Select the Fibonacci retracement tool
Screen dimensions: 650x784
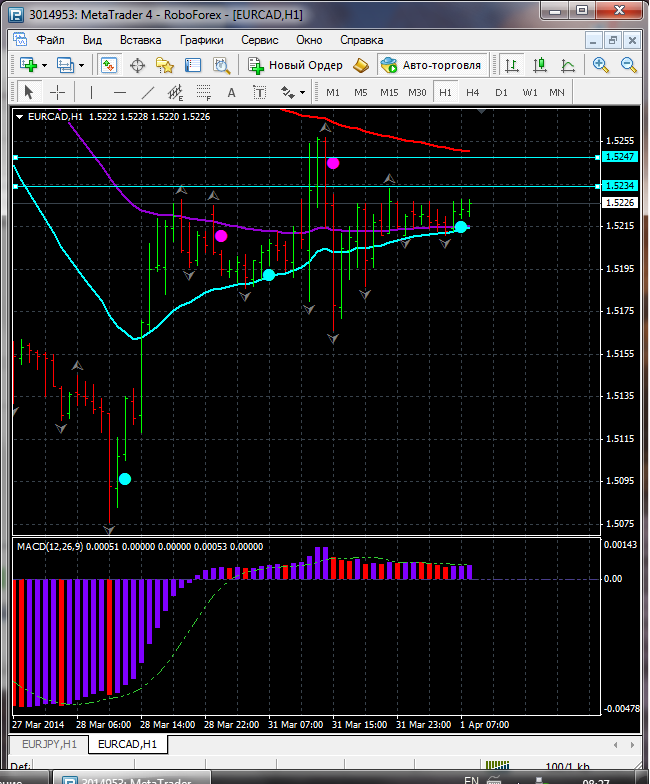click(204, 92)
